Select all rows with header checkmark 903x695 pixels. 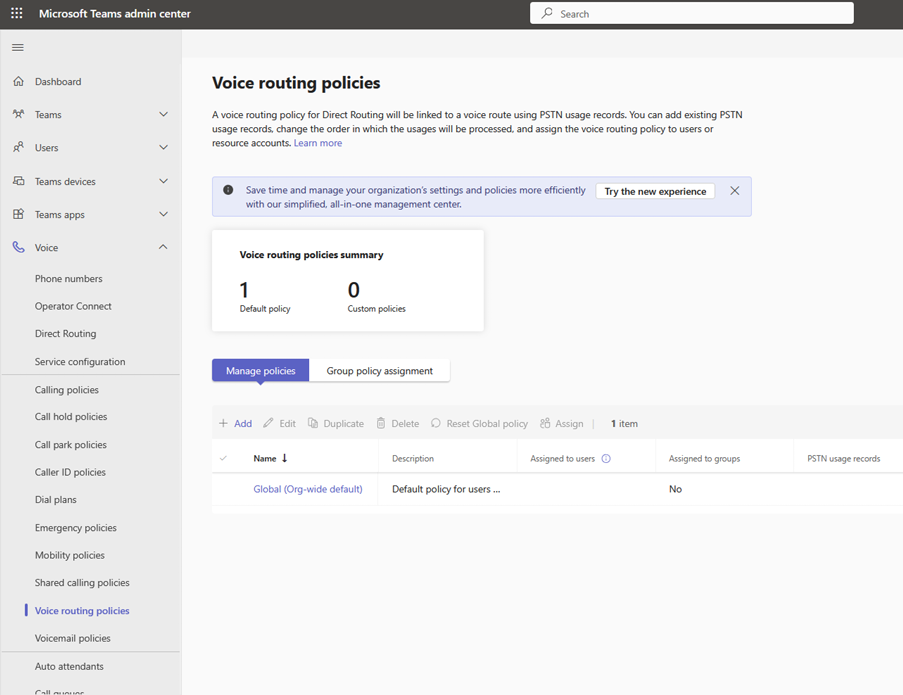(x=223, y=458)
